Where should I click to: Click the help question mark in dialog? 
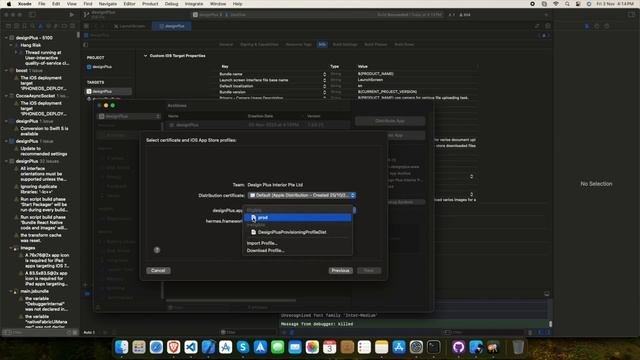click(157, 250)
